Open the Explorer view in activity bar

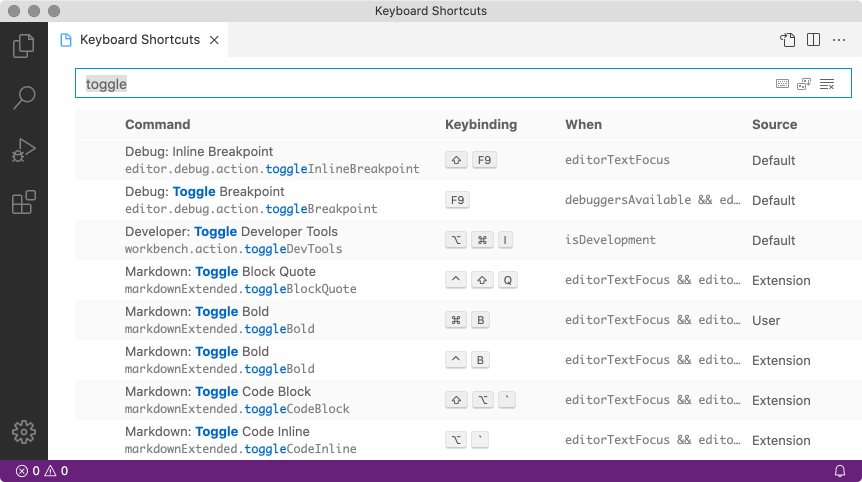pyautogui.click(x=23, y=46)
